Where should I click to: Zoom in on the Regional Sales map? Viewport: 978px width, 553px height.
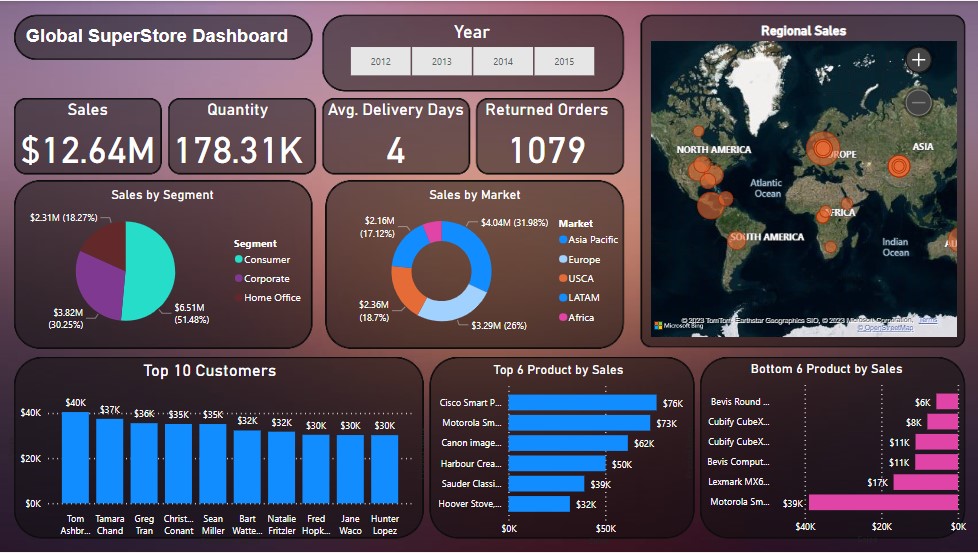pyautogui.click(x=918, y=60)
